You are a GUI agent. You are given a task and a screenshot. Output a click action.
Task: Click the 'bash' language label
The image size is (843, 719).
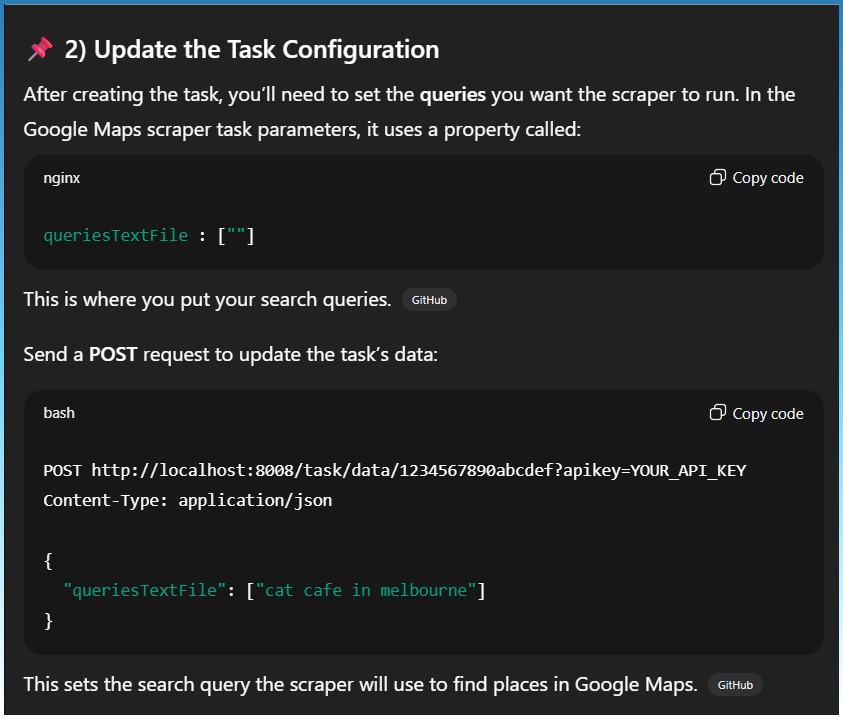59,413
